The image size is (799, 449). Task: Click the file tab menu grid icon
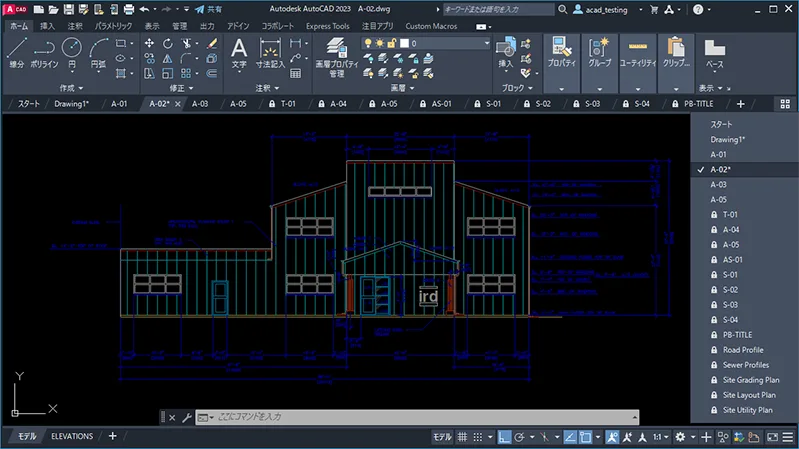pos(785,104)
